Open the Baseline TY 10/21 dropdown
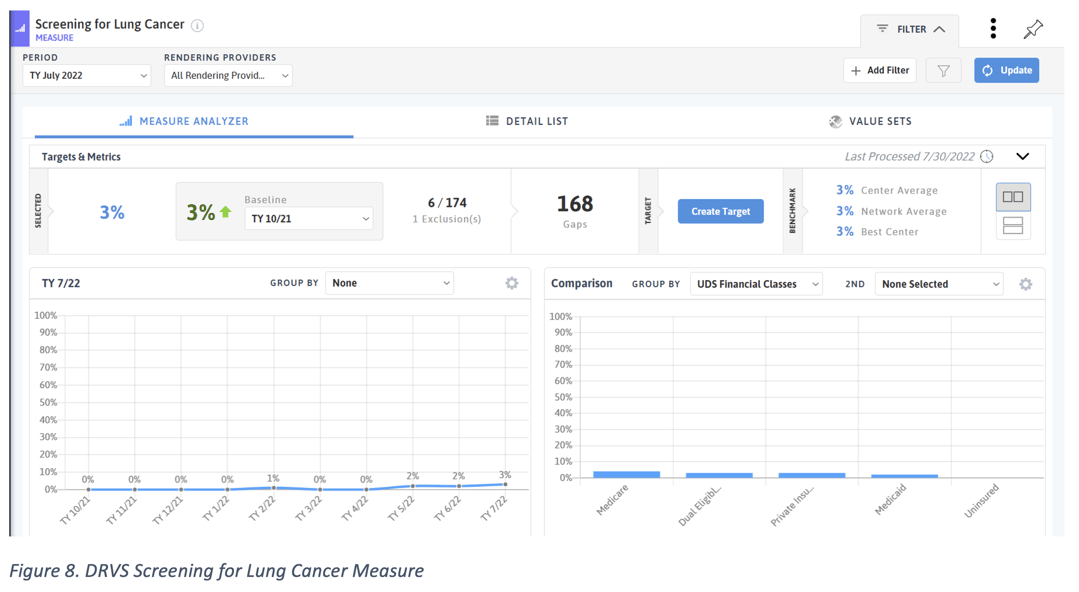The width and height of the screenshot is (1079, 592). click(308, 219)
